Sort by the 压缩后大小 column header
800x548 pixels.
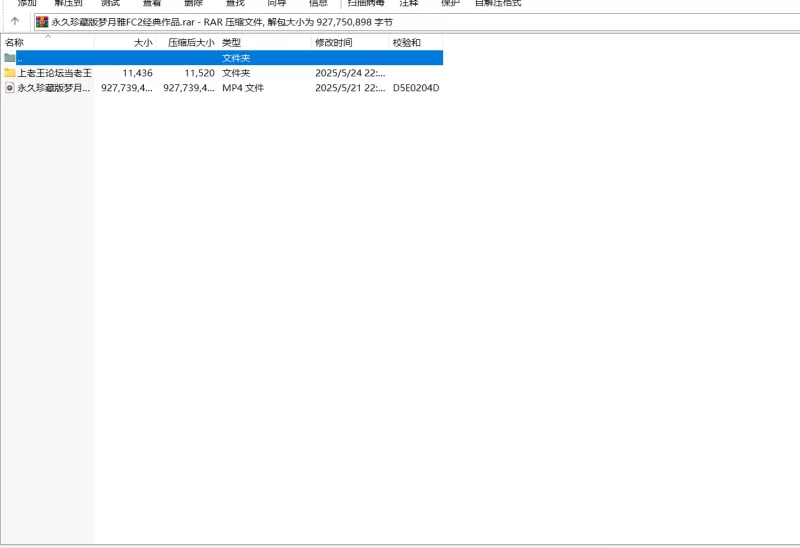click(x=187, y=42)
